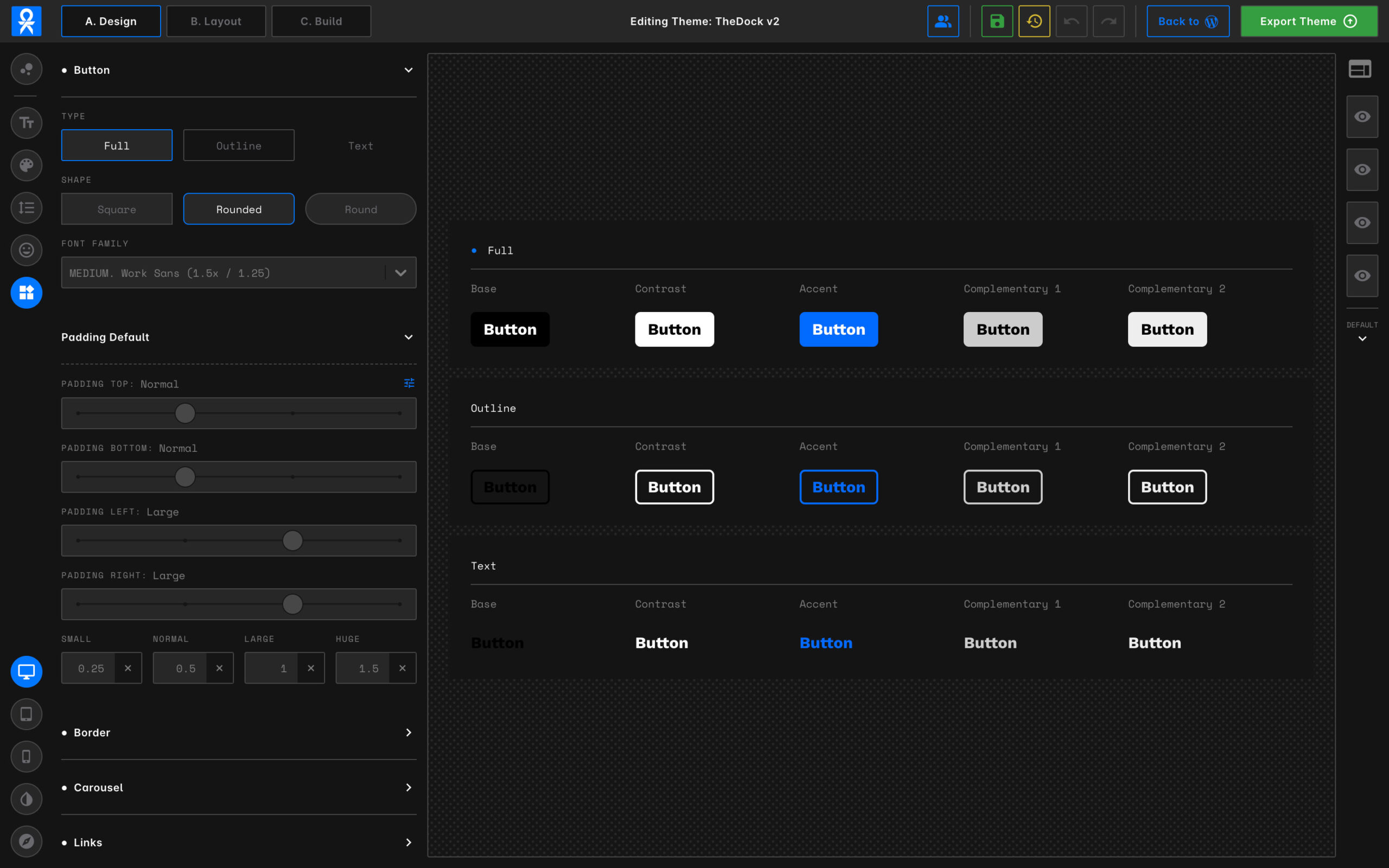Screen dimensions: 1389x868
Task: Click the green save theme icon
Action: coord(997,21)
